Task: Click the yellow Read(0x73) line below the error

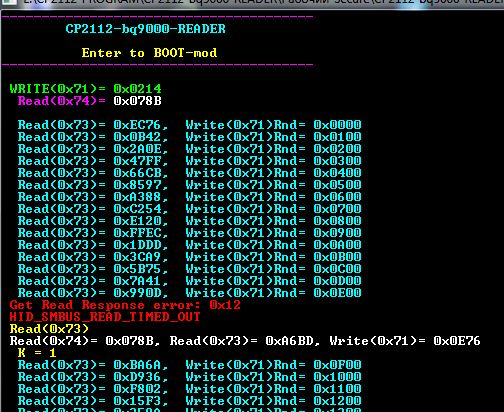Action: click(x=49, y=329)
